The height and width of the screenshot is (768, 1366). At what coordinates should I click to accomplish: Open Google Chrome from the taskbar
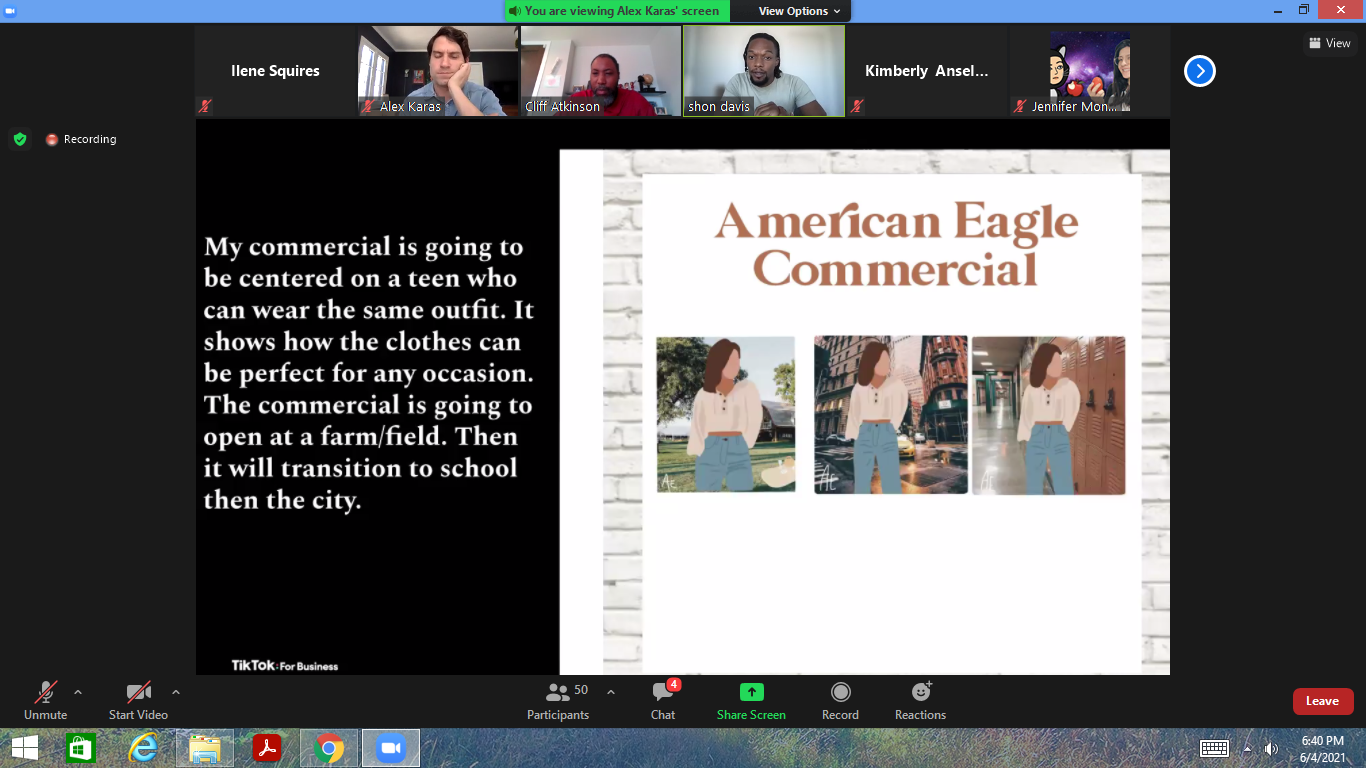pos(329,748)
